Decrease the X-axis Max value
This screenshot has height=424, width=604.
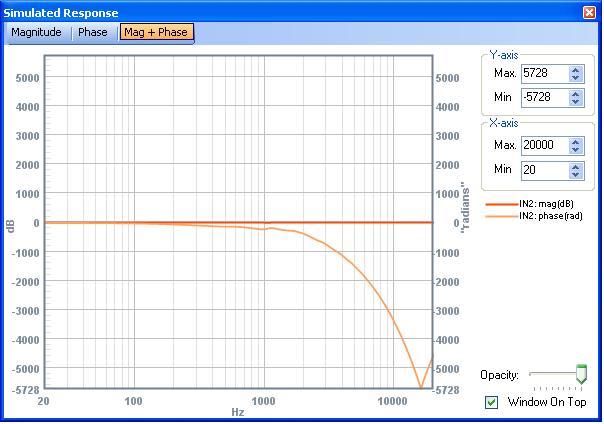point(576,150)
